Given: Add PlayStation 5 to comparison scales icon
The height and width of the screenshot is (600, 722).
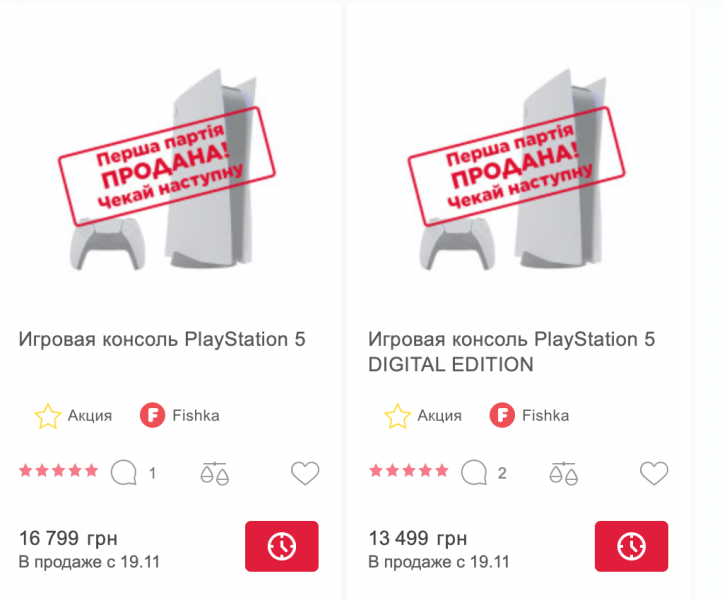Looking at the screenshot, I should [x=214, y=472].
